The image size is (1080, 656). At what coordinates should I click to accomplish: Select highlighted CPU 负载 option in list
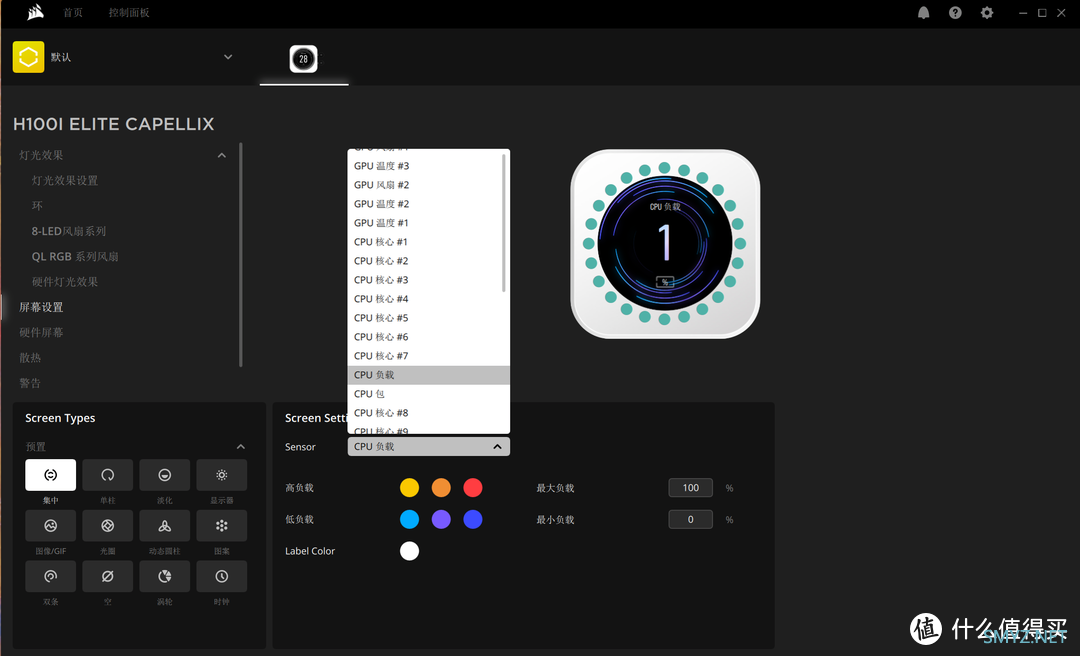coord(428,375)
